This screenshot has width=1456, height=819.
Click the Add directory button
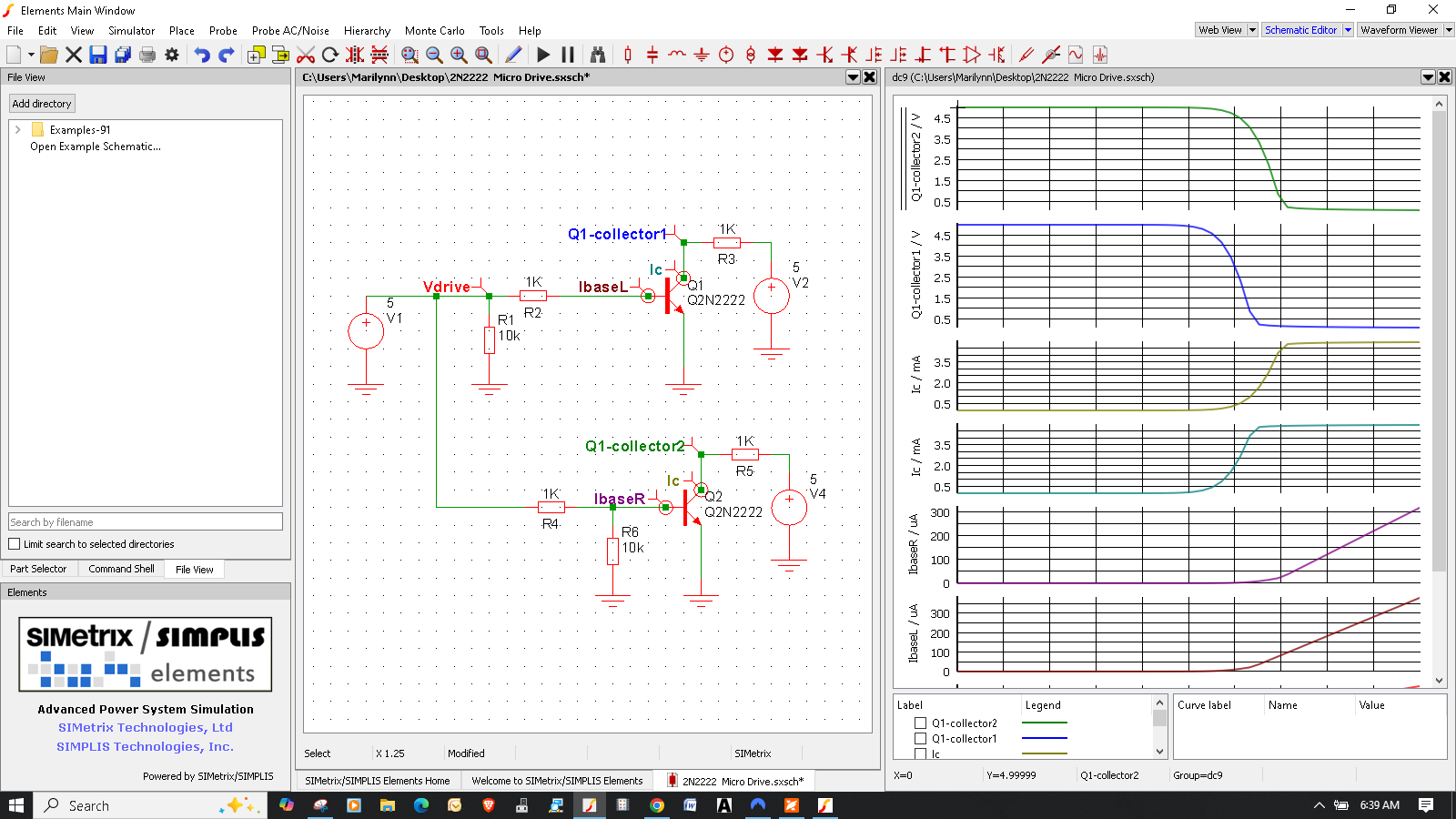point(42,104)
